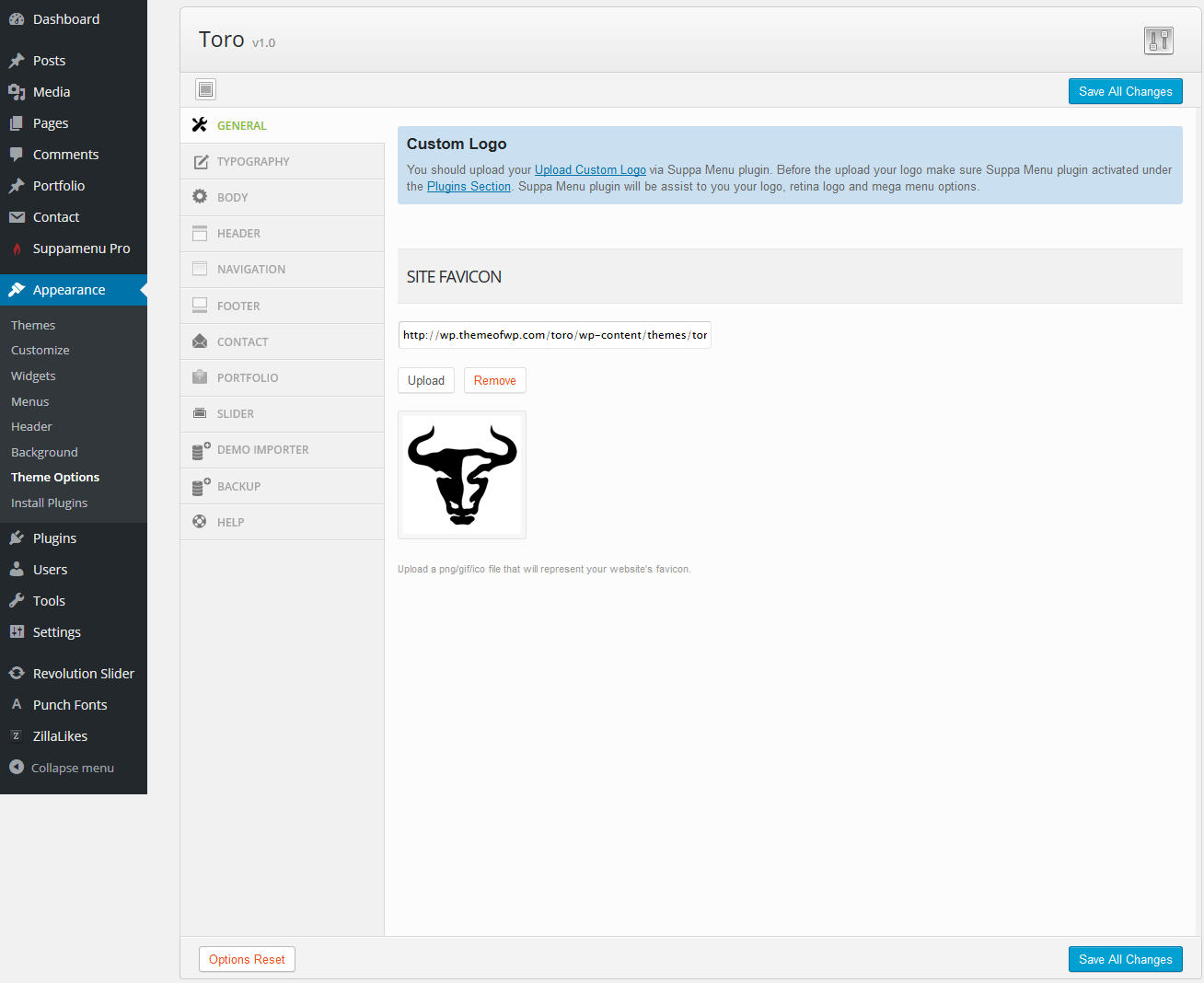Switch to the Contact options tab

click(283, 341)
